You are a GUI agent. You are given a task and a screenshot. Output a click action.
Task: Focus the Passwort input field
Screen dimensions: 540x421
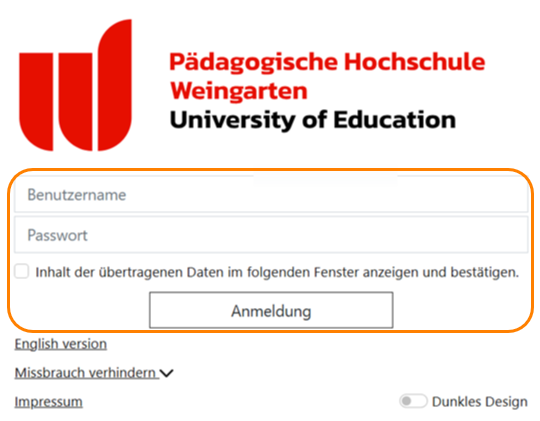point(271,235)
